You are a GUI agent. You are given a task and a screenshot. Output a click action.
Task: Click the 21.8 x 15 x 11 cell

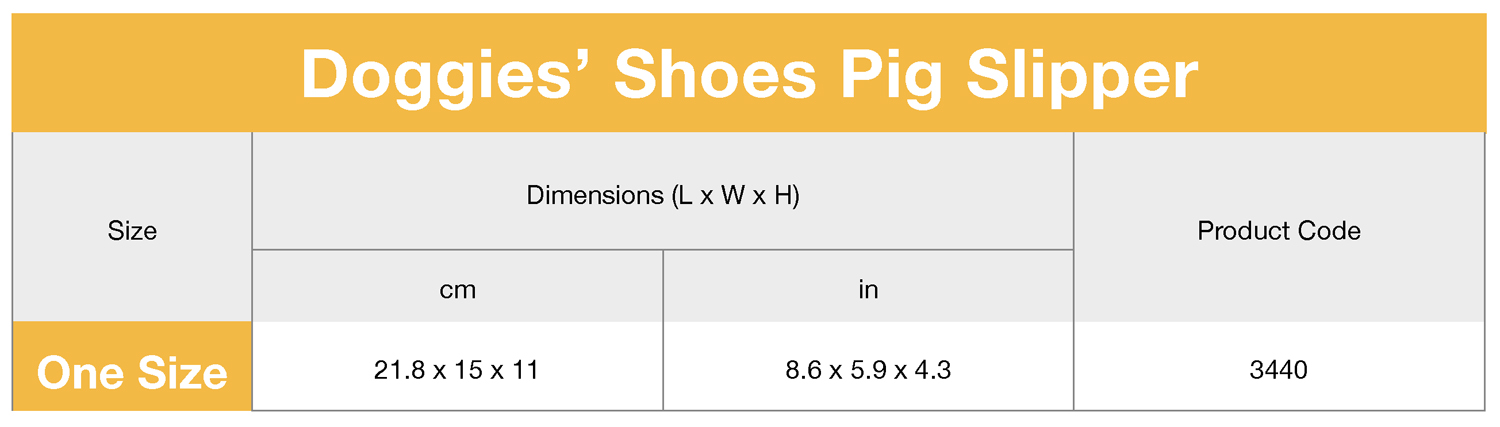tap(457, 370)
